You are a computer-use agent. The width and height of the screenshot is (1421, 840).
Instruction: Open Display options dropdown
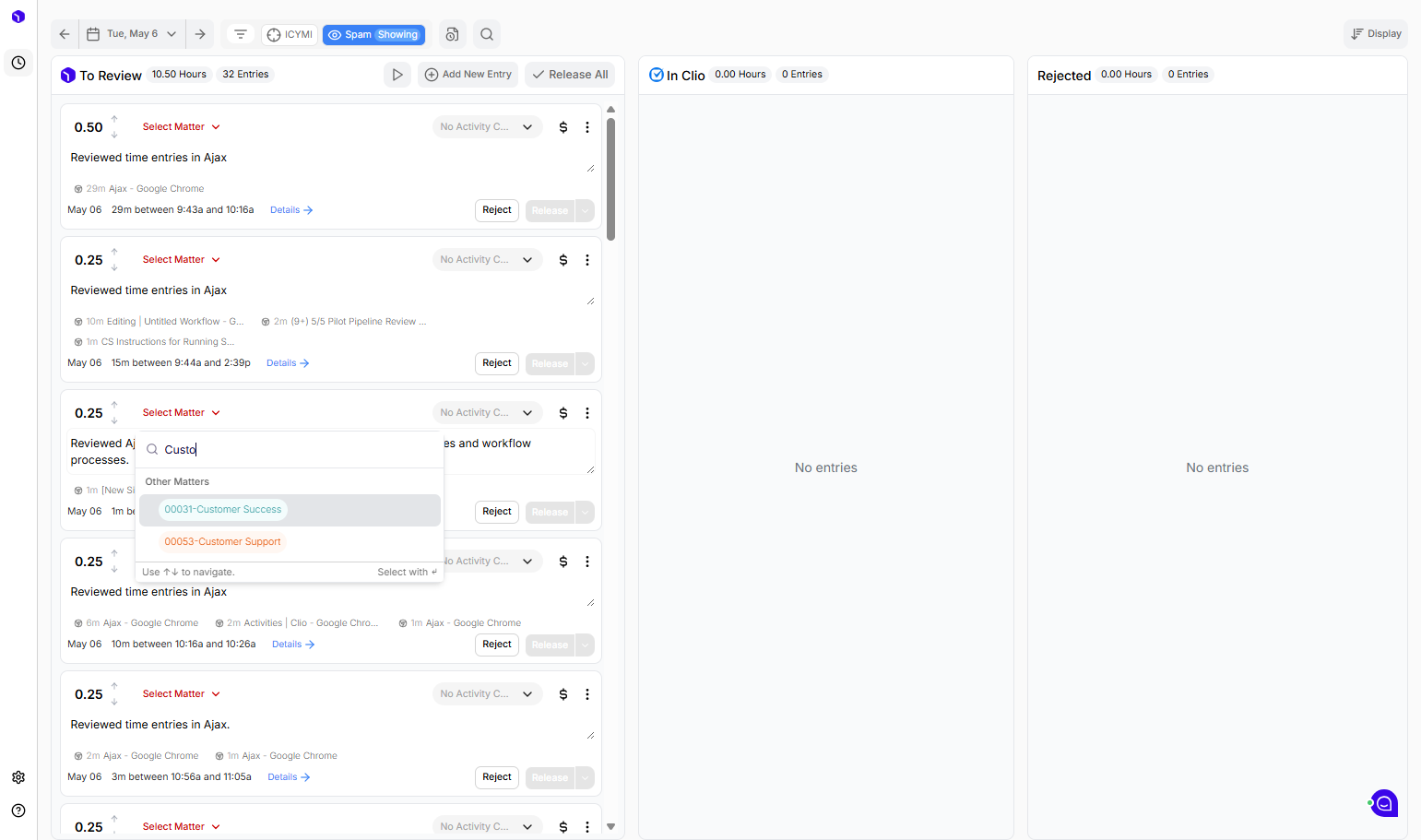coord(1376,34)
